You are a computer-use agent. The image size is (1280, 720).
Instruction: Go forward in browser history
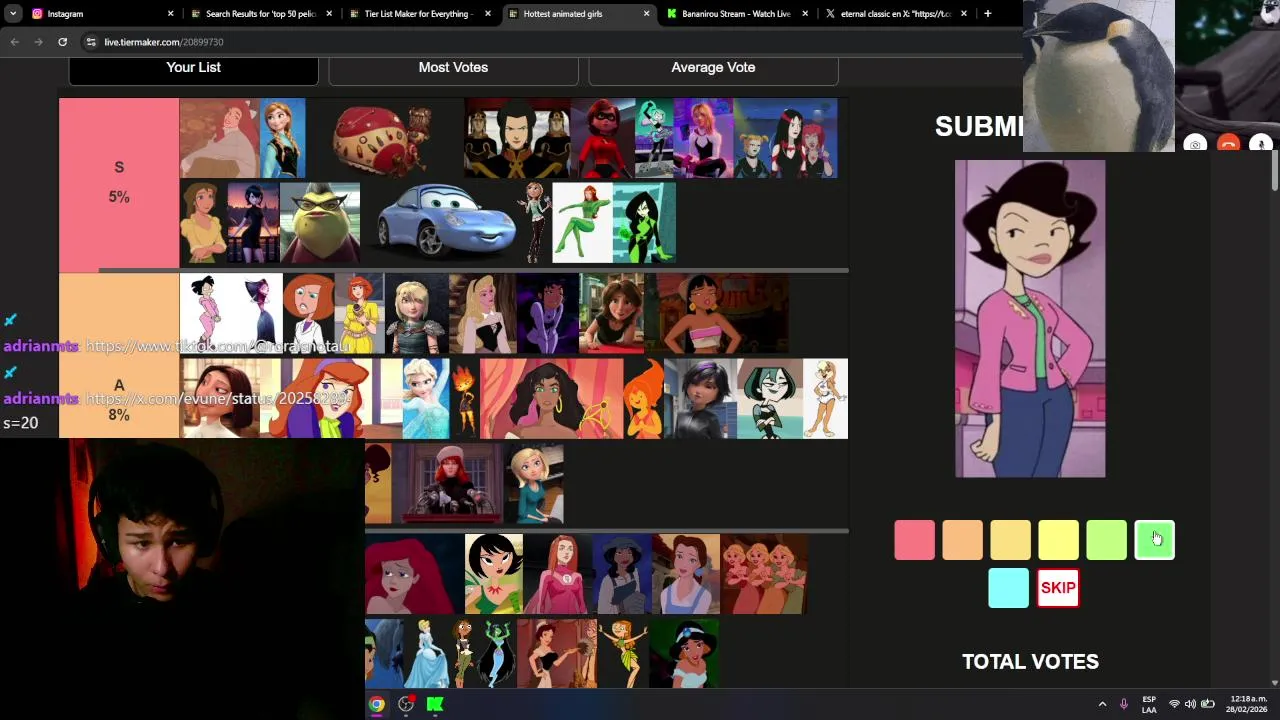coord(38,42)
